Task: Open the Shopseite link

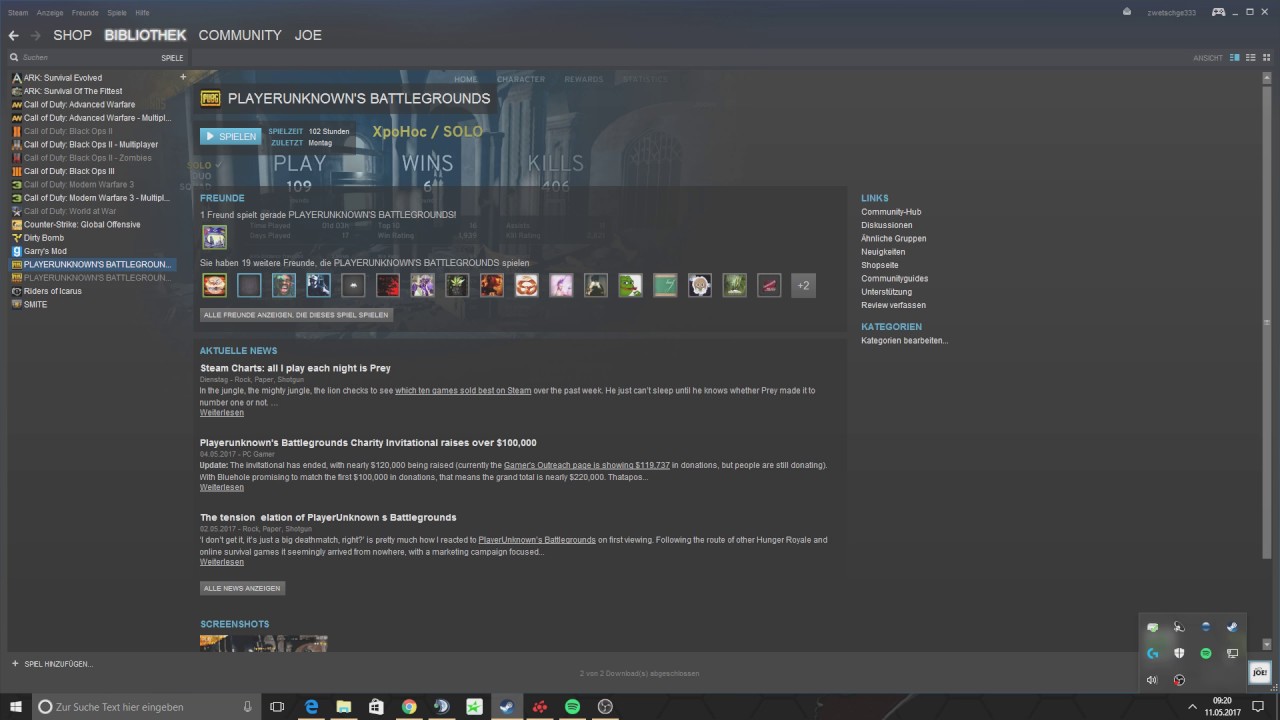Action: click(880, 265)
